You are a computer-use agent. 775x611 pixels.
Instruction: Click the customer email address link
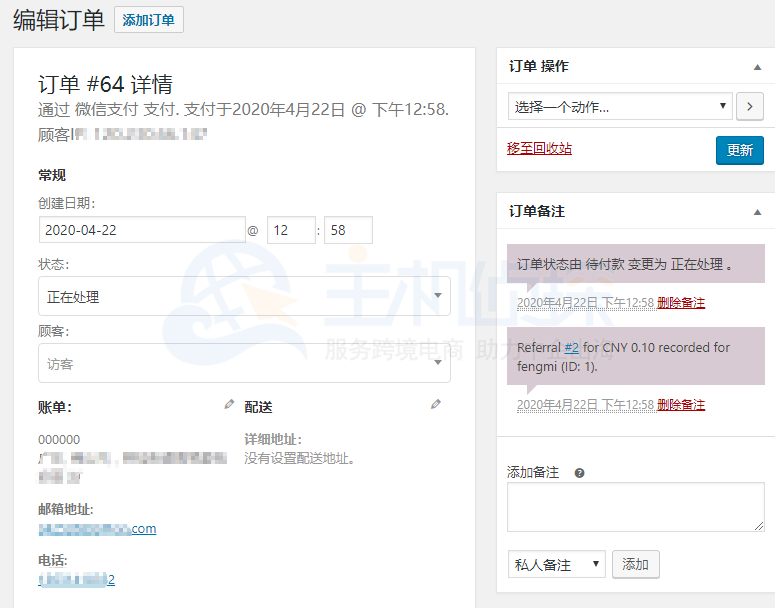click(97, 529)
